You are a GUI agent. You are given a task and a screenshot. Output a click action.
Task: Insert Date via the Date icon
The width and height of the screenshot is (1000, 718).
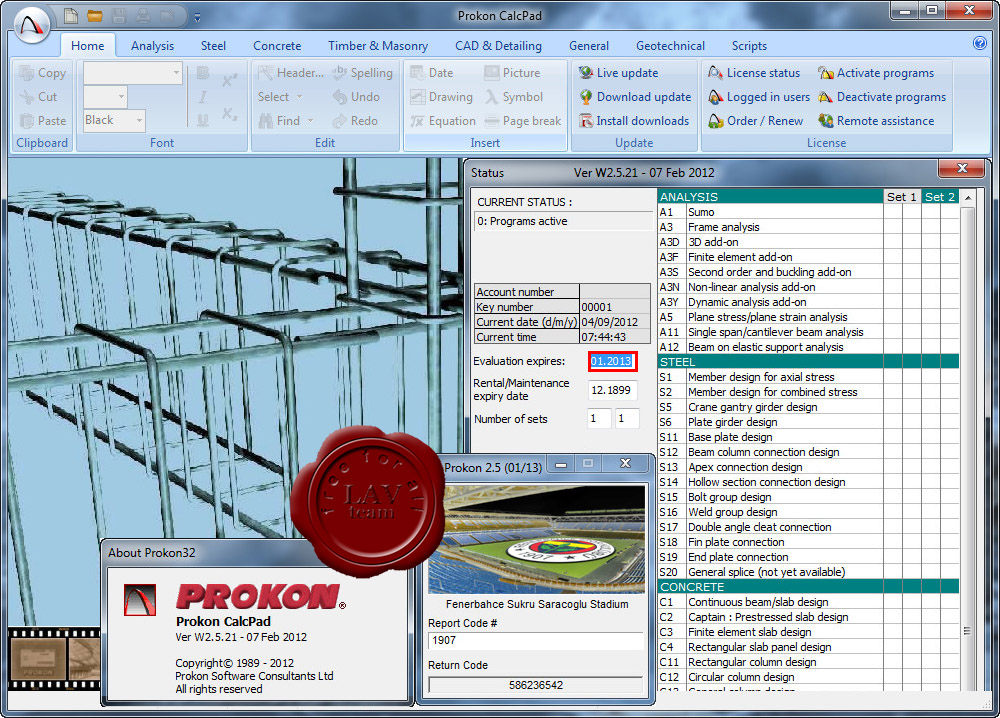[417, 73]
